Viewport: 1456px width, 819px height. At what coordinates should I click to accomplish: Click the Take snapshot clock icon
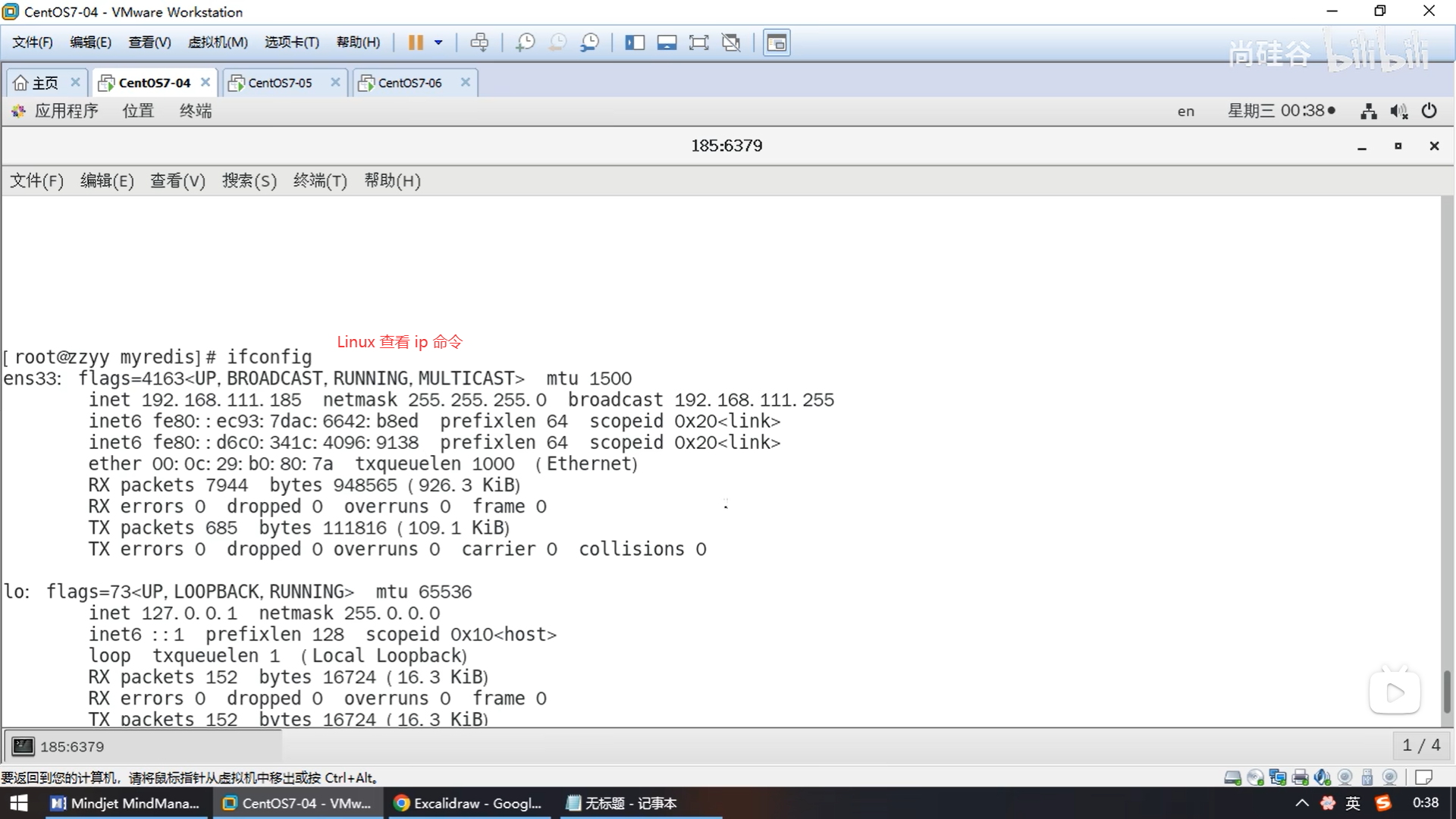[x=525, y=42]
